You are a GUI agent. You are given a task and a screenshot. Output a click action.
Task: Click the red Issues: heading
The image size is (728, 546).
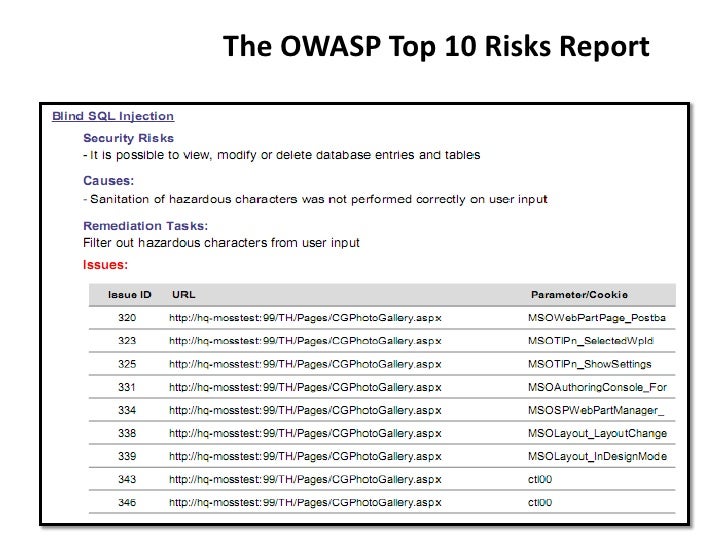pos(105,265)
